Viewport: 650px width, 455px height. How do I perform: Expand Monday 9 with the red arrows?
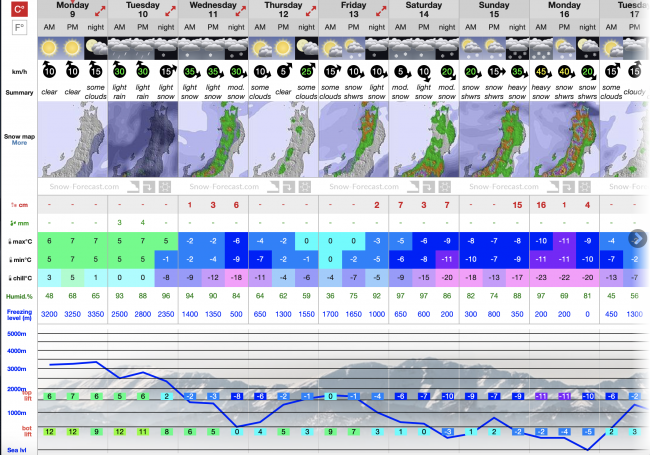click(x=100, y=11)
